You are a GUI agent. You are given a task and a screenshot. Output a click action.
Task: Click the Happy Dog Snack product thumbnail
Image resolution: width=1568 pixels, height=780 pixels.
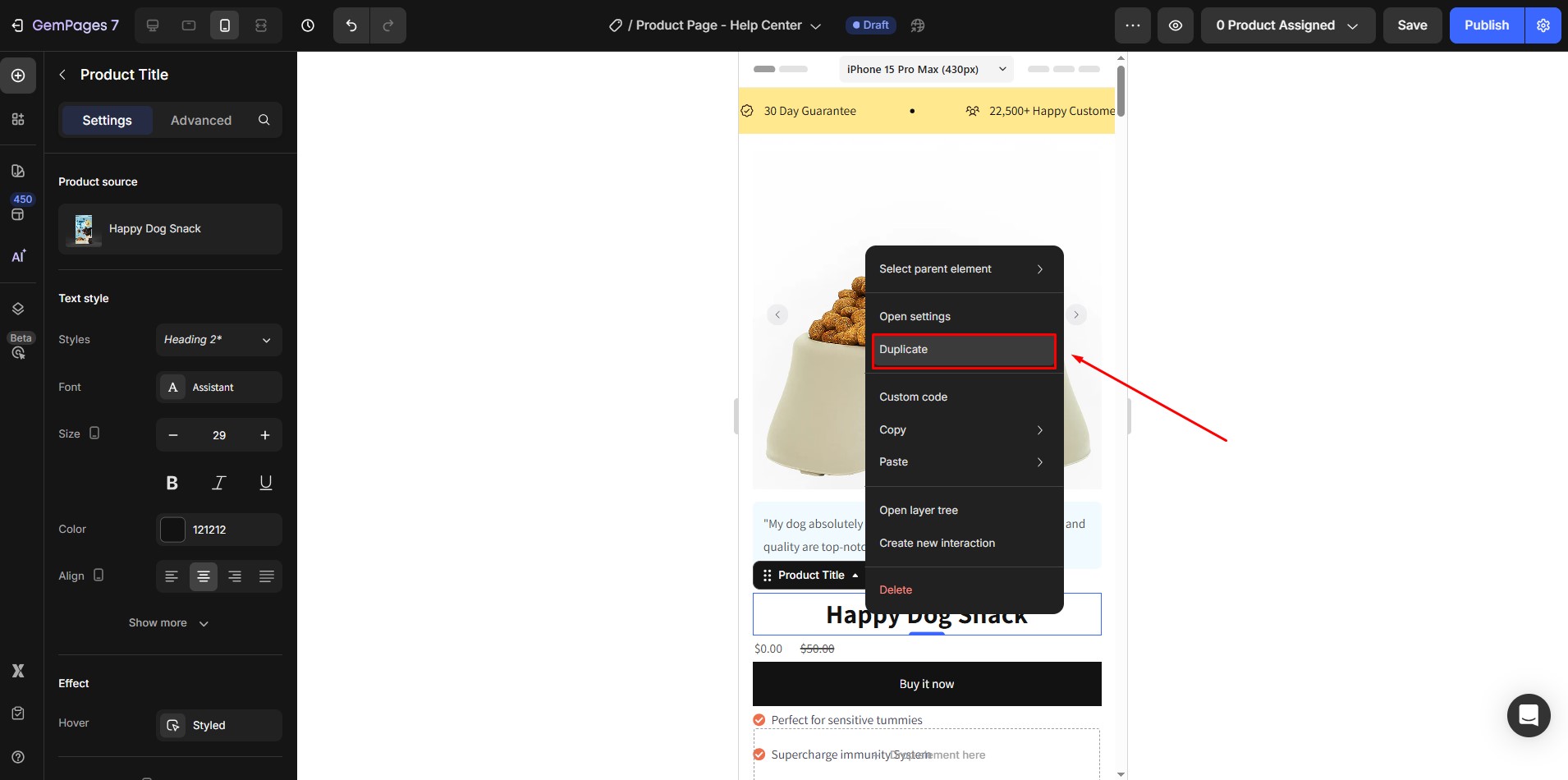84,229
